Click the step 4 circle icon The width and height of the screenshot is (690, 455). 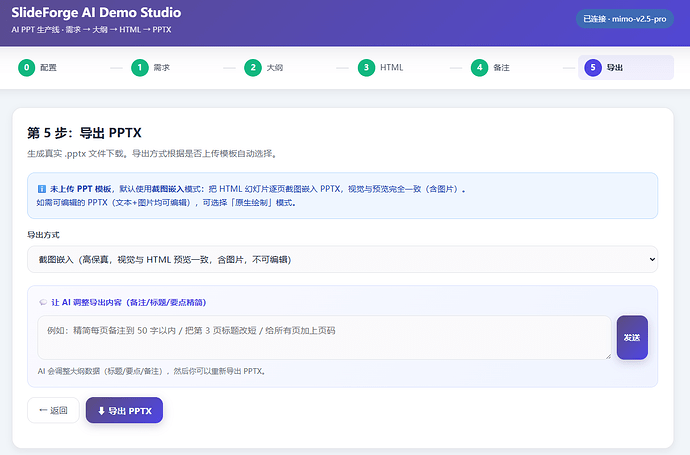click(480, 67)
